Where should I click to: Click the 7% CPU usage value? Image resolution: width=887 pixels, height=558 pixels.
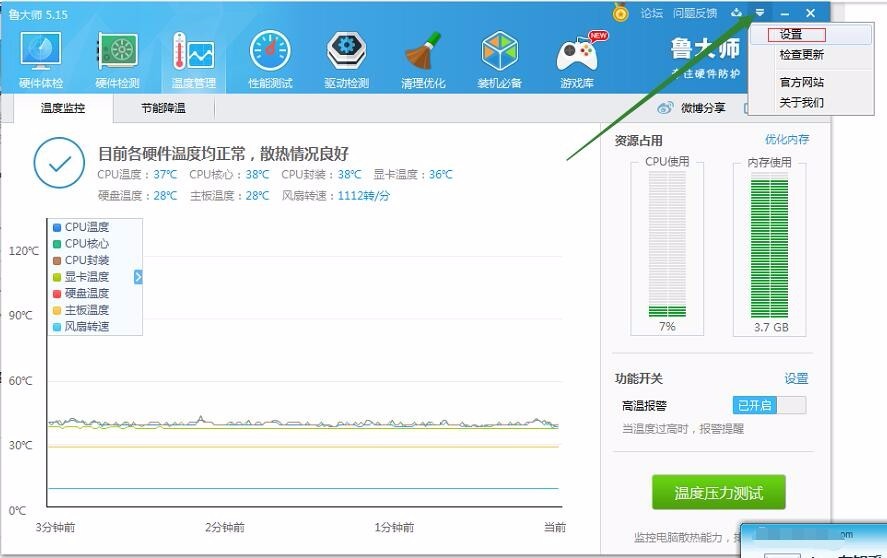point(667,327)
